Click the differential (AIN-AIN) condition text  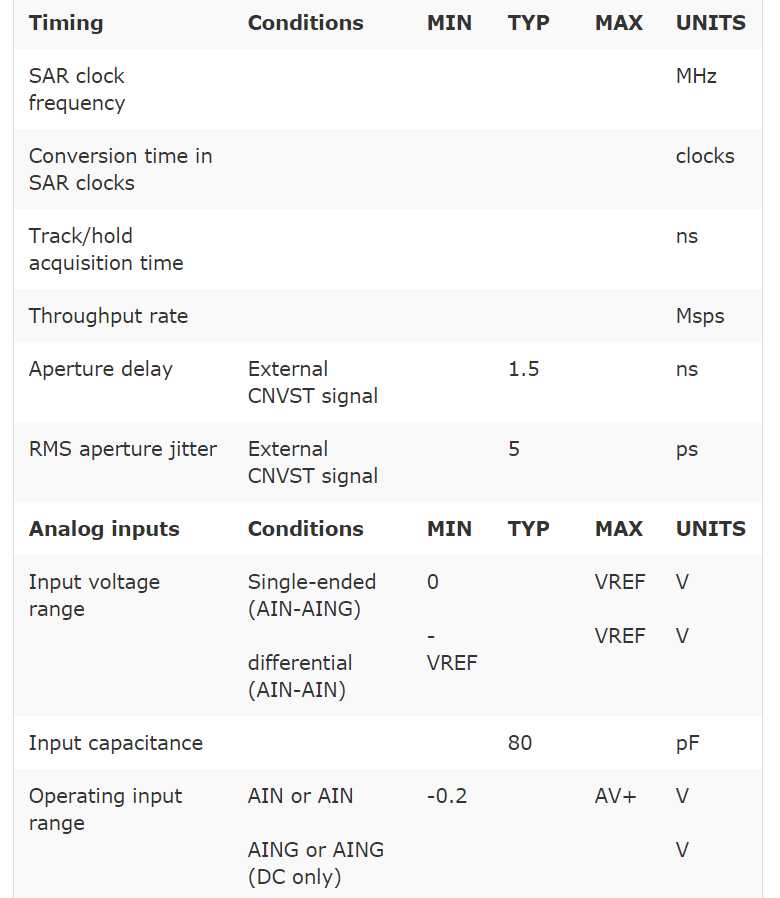[300, 675]
